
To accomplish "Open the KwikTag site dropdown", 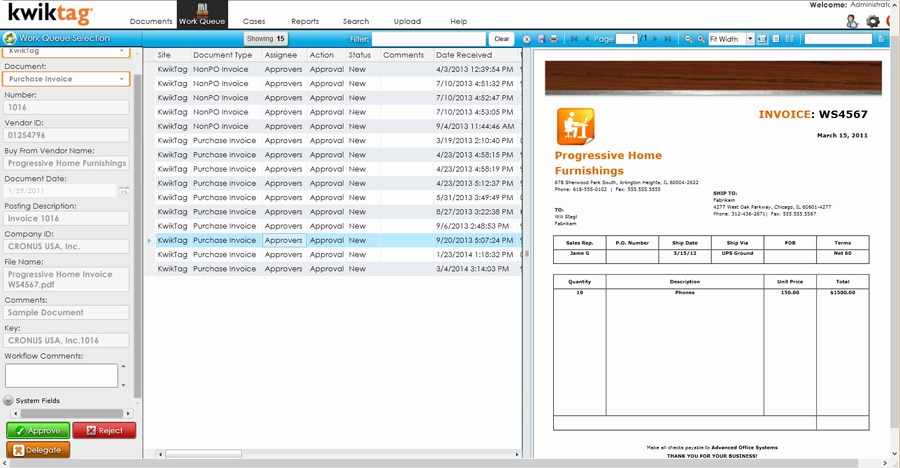I will 66,52.
